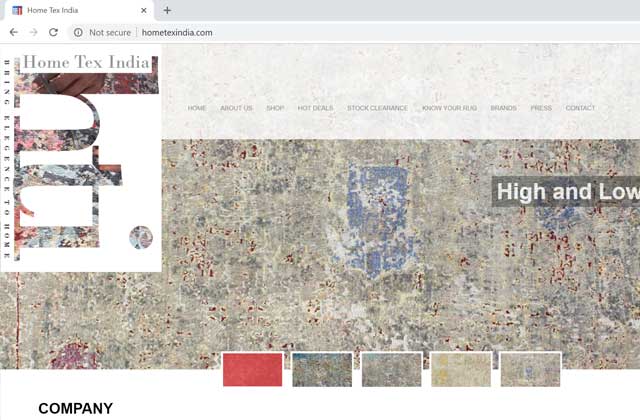Select the blue-brown rug thumbnail after red
This screenshot has width=640, height=420.
pyautogui.click(x=322, y=369)
